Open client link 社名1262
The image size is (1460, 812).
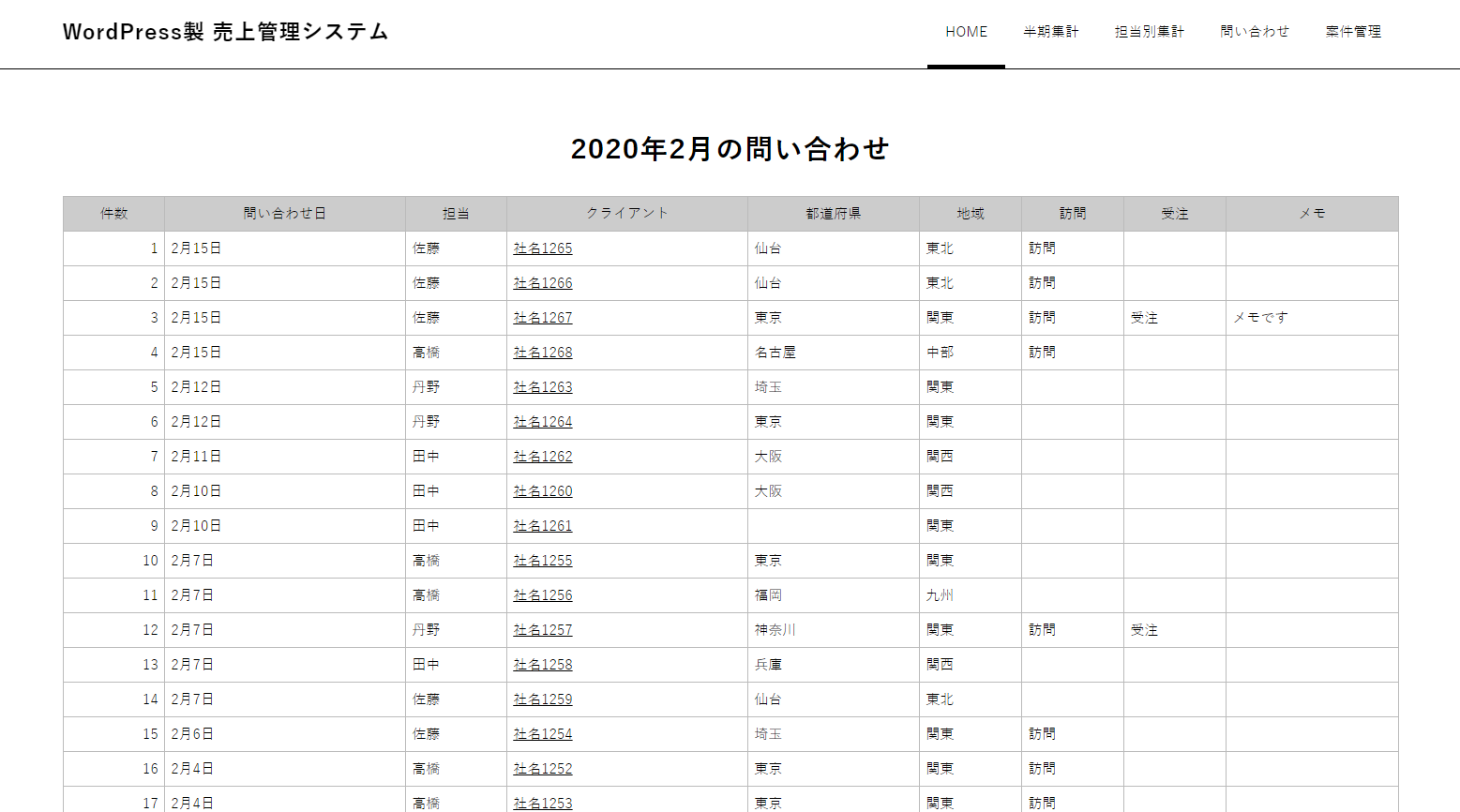click(542, 457)
